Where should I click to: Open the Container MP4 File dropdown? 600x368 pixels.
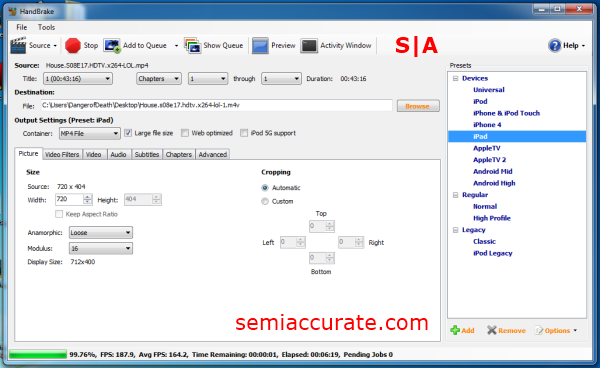tap(90, 134)
